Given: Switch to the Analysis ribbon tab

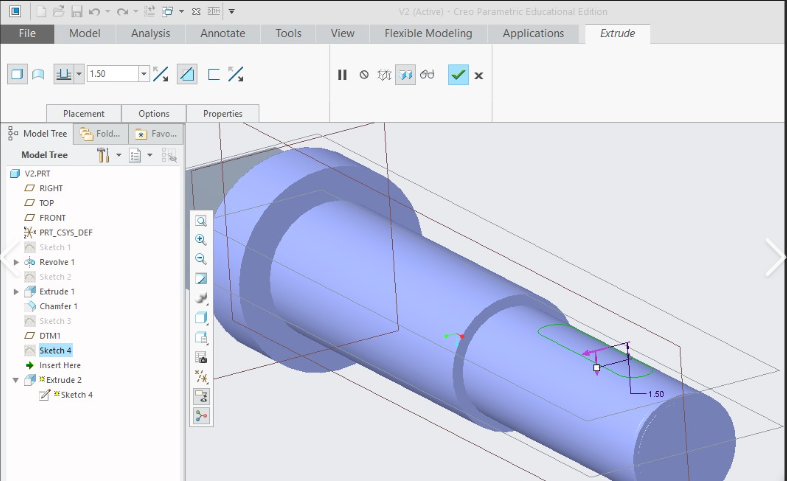Looking at the screenshot, I should pyautogui.click(x=151, y=34).
